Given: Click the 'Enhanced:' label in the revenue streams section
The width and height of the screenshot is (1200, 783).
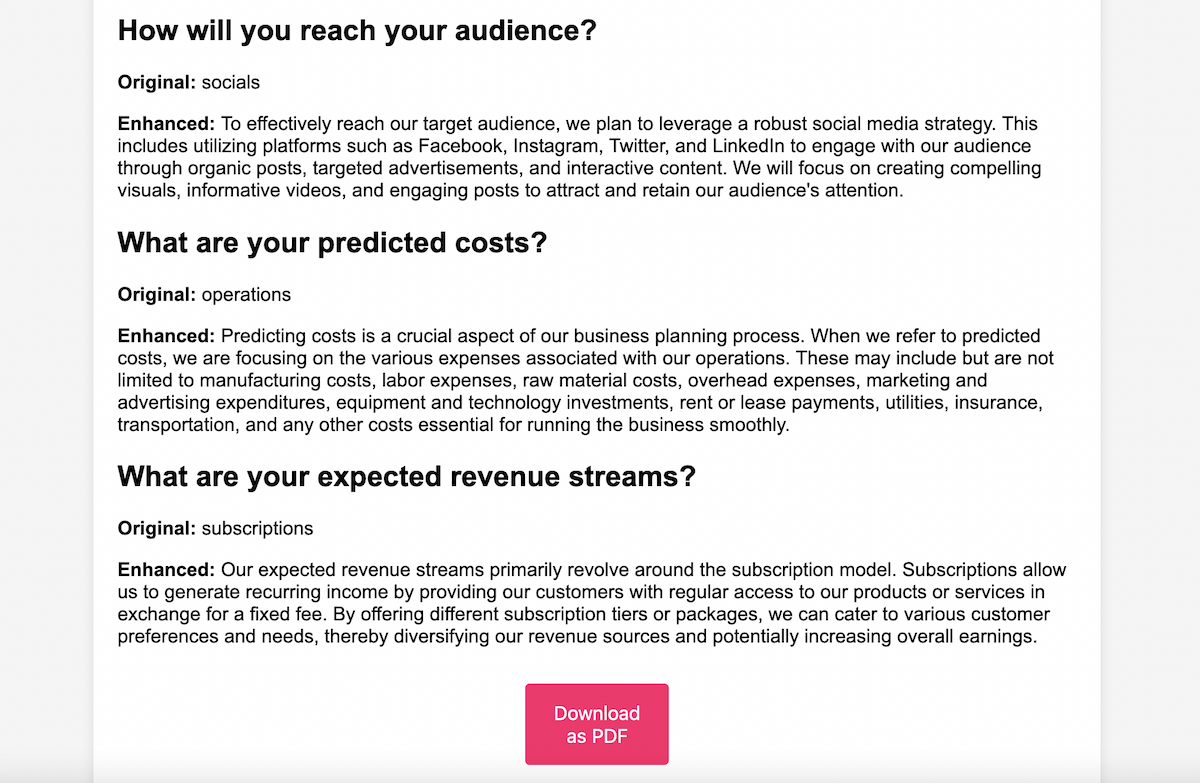Looking at the screenshot, I should tap(167, 570).
